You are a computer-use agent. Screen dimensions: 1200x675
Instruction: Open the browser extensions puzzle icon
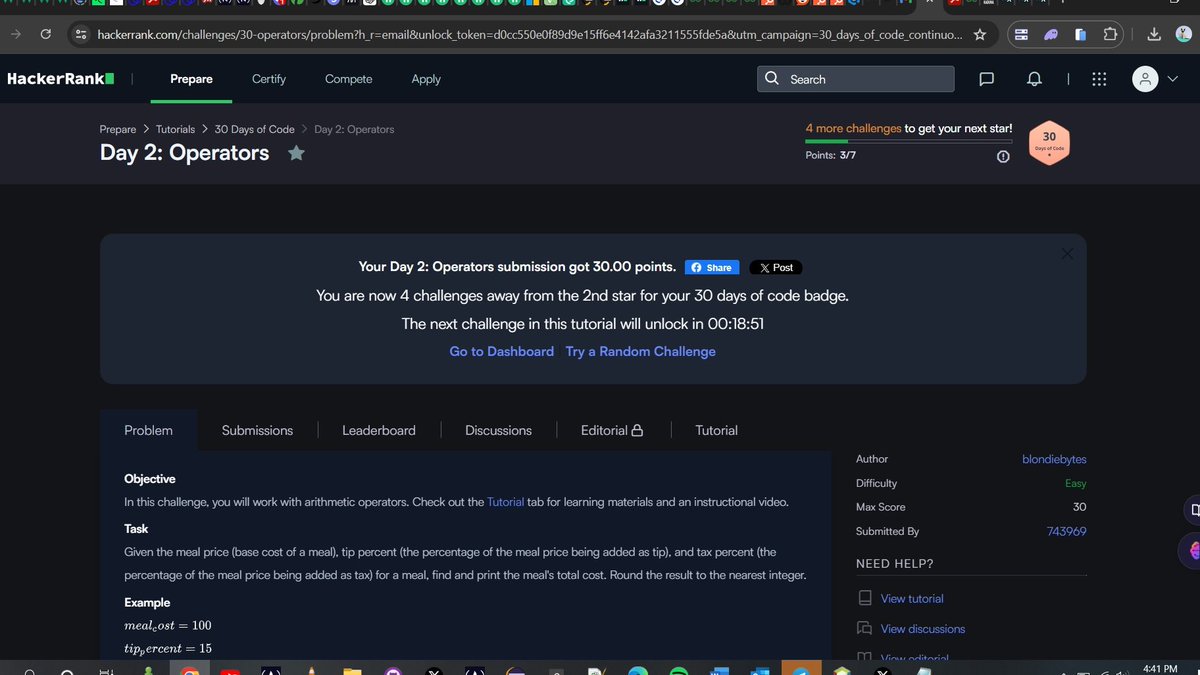point(1111,35)
